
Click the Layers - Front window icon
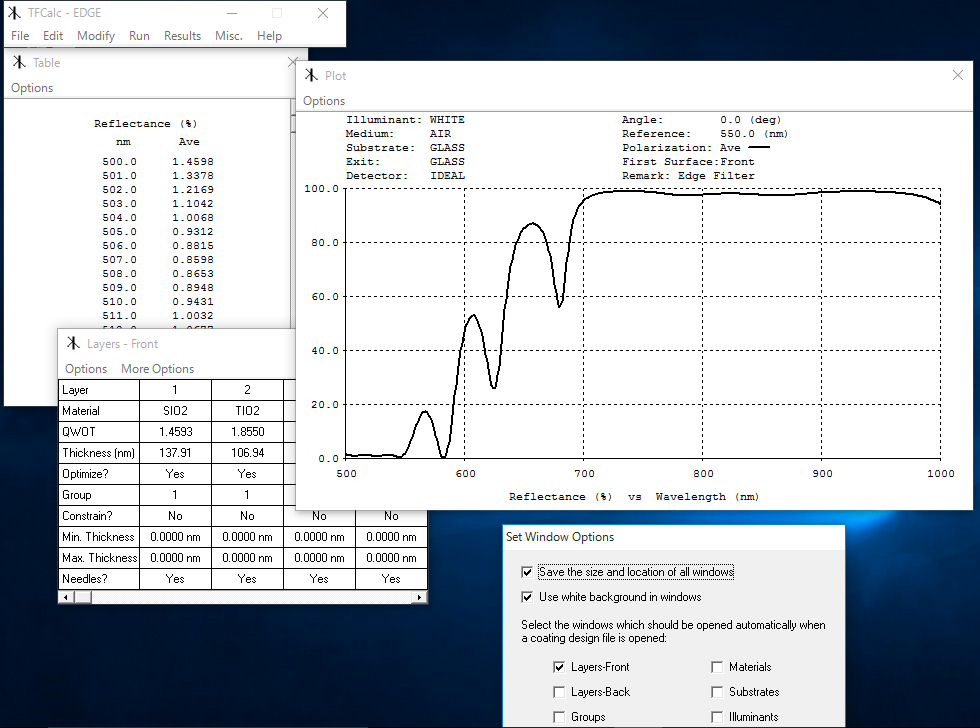click(73, 344)
